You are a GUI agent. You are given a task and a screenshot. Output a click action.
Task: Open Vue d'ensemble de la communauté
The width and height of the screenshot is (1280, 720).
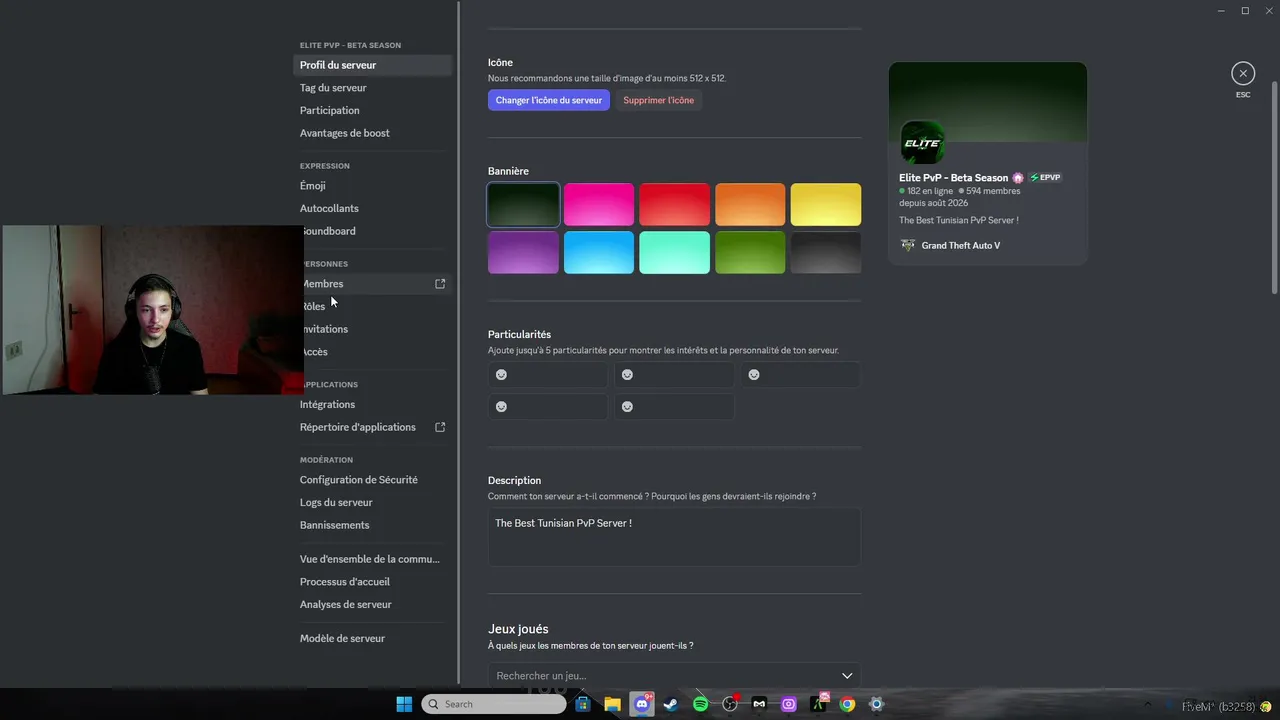tap(372, 559)
